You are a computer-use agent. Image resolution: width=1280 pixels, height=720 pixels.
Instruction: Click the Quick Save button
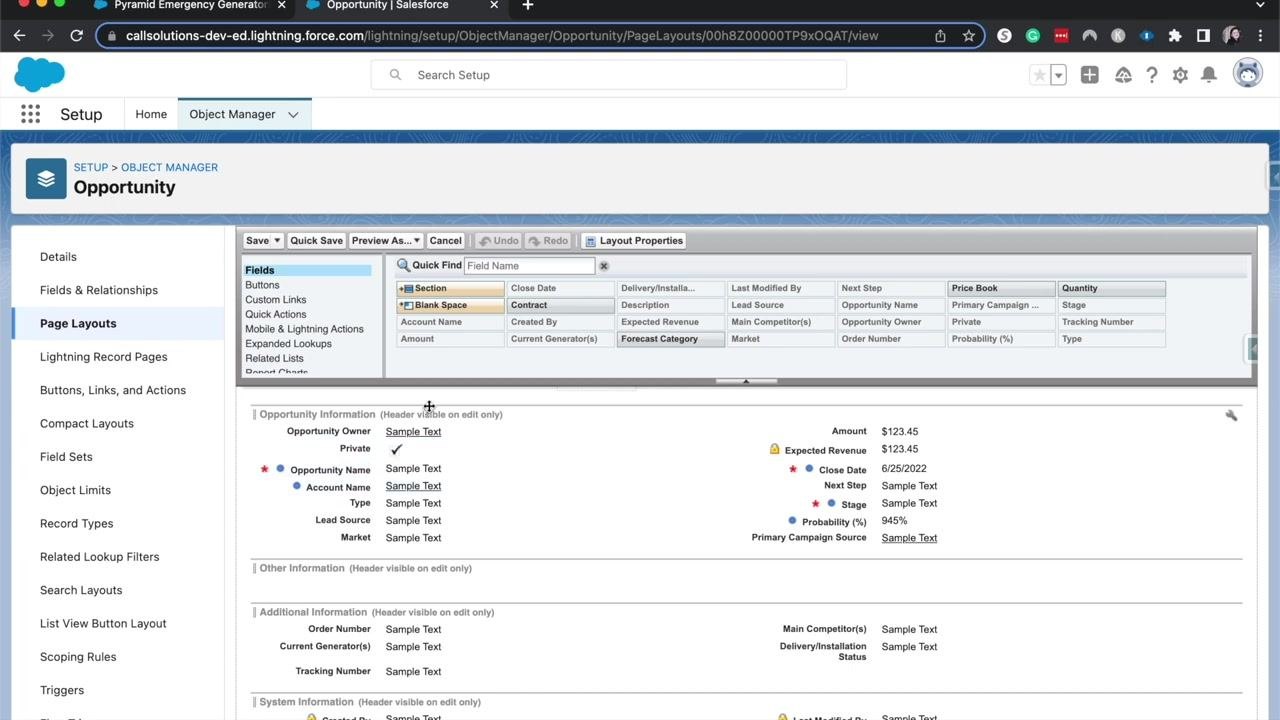point(316,241)
